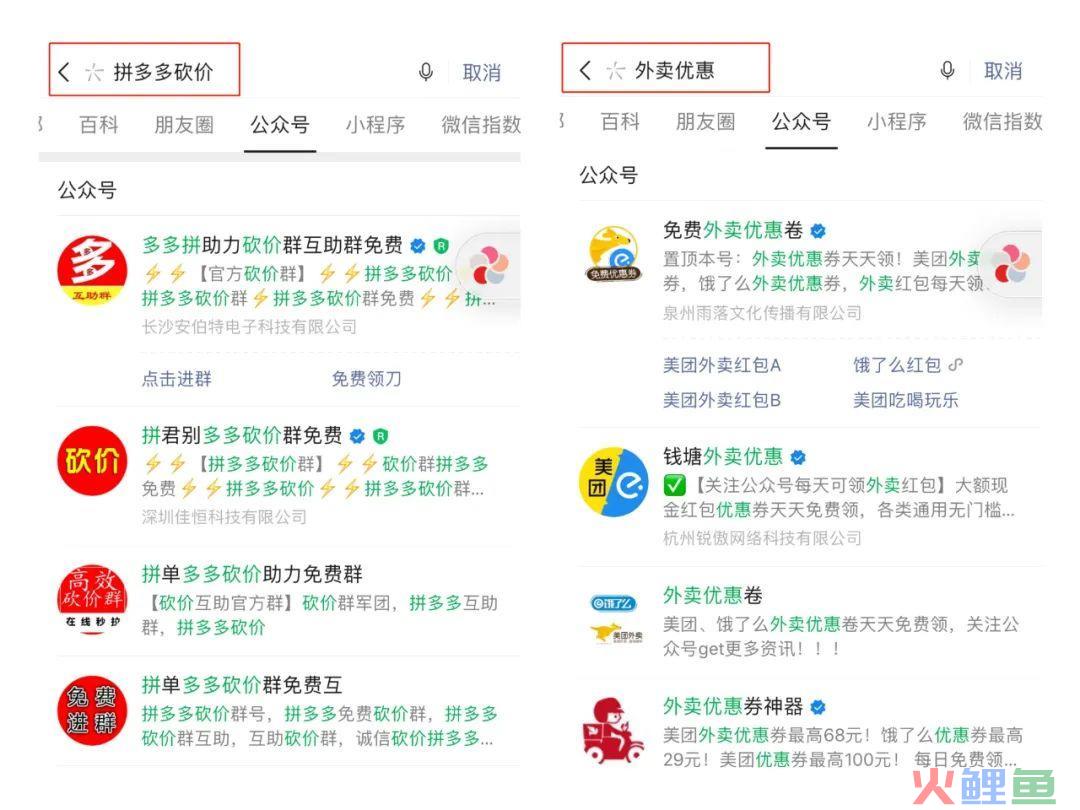Tap the back arrow beside 拼多多砍价 search
Screen dimensions: 1080x810
click(64, 72)
